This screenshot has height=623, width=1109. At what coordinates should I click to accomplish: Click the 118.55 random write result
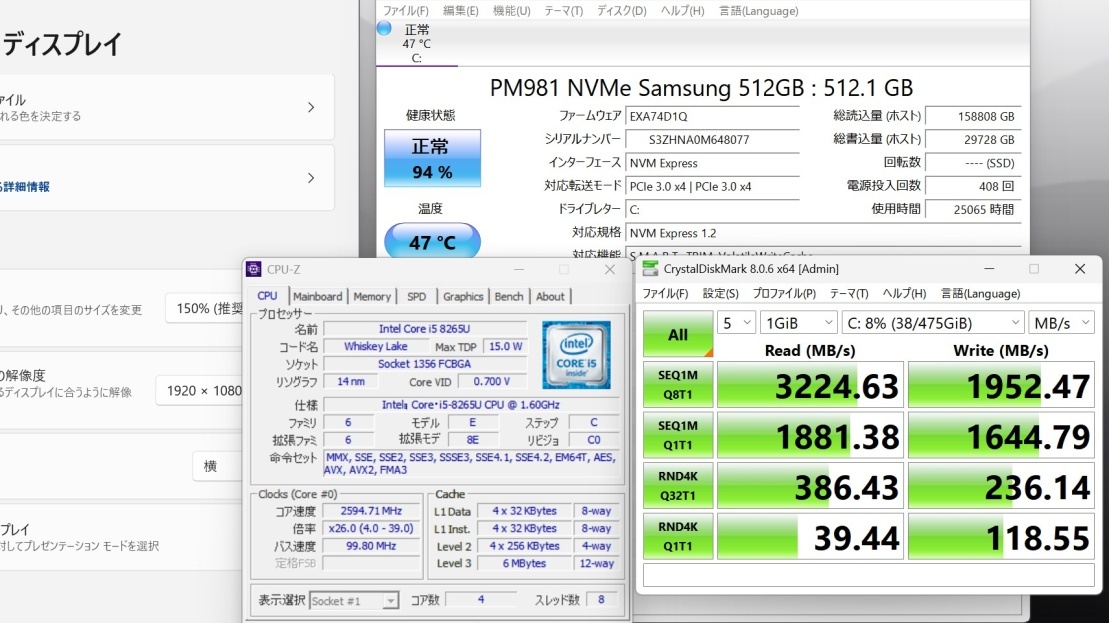click(x=1001, y=537)
